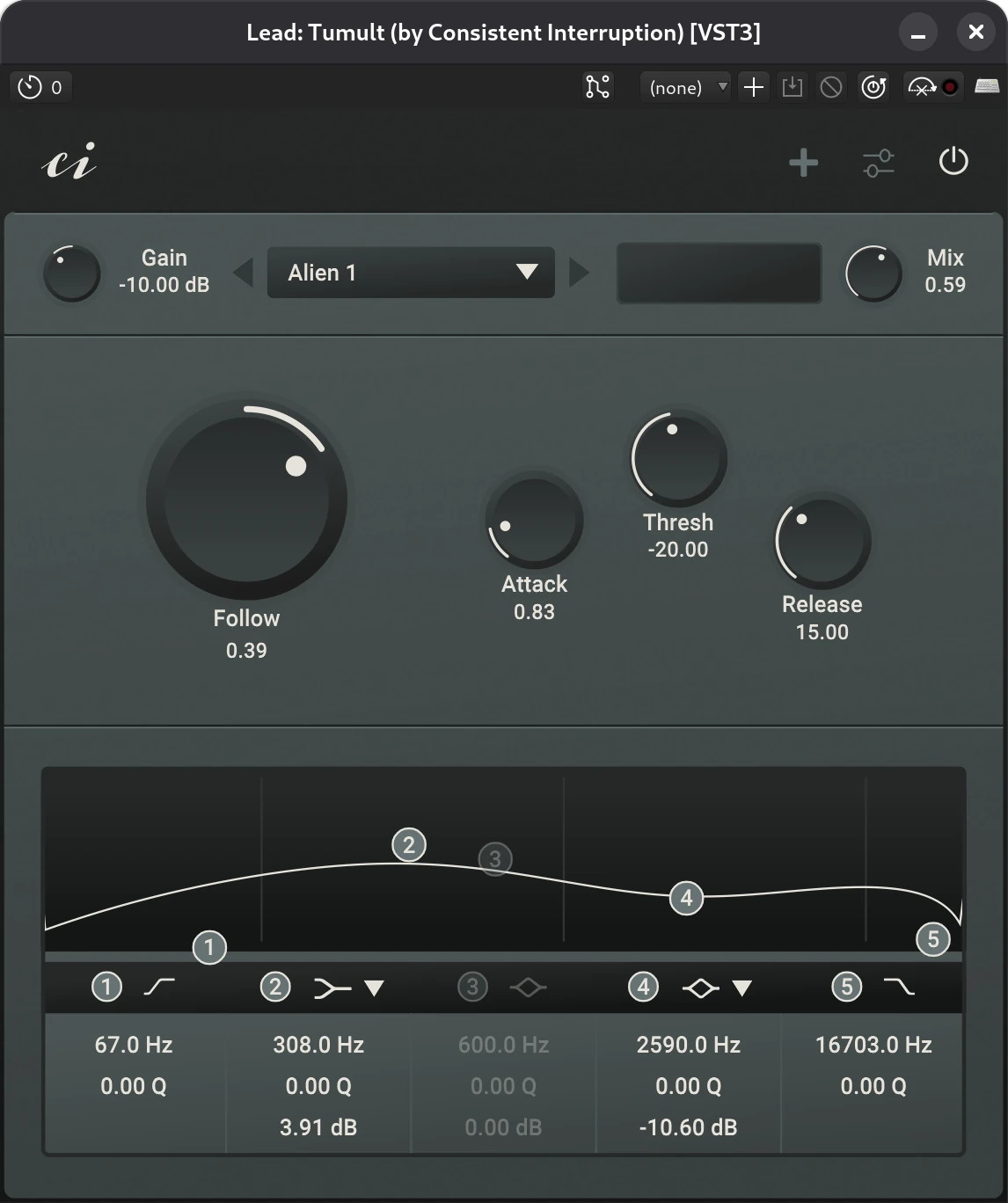Image resolution: width=1008 pixels, height=1203 pixels.
Task: Click the 67.0 Hz frequency value
Action: (x=134, y=1045)
